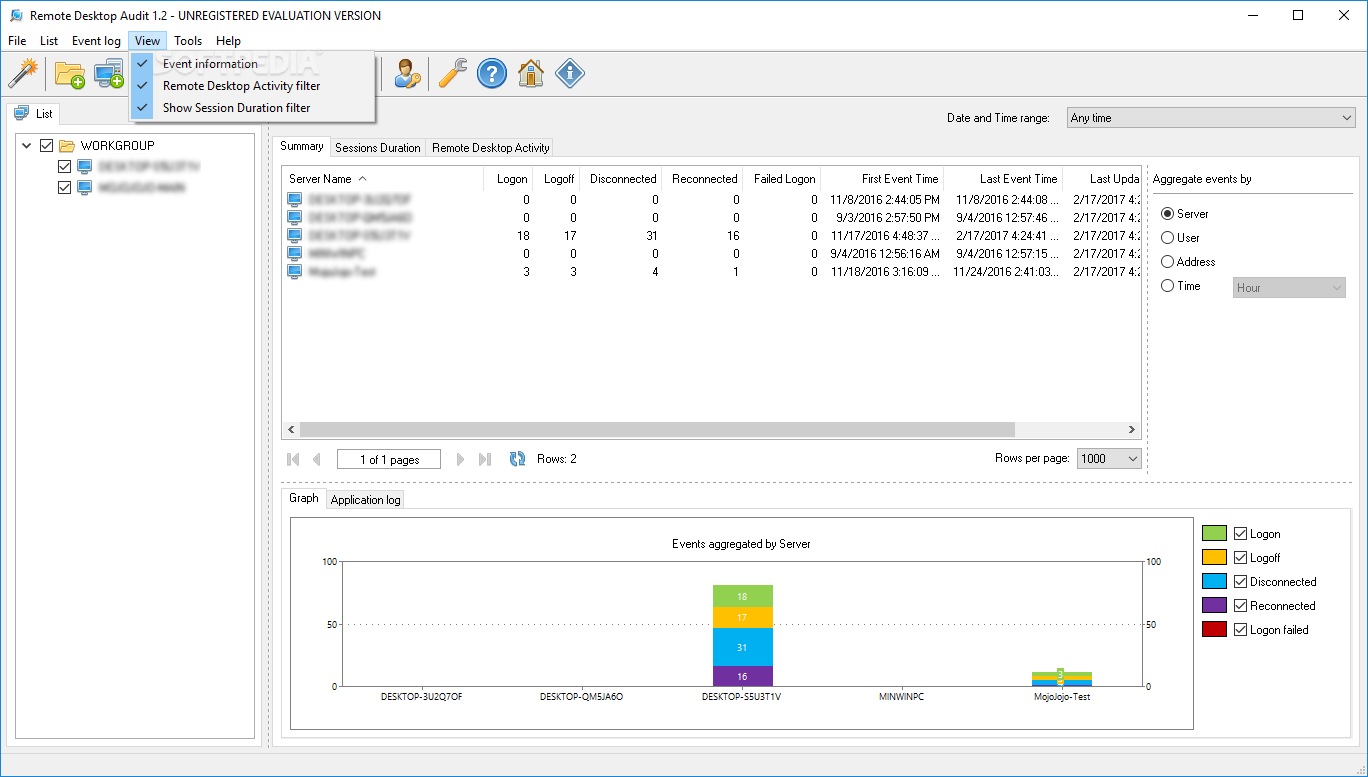
Task: Open the Tools menu
Action: (x=188, y=41)
